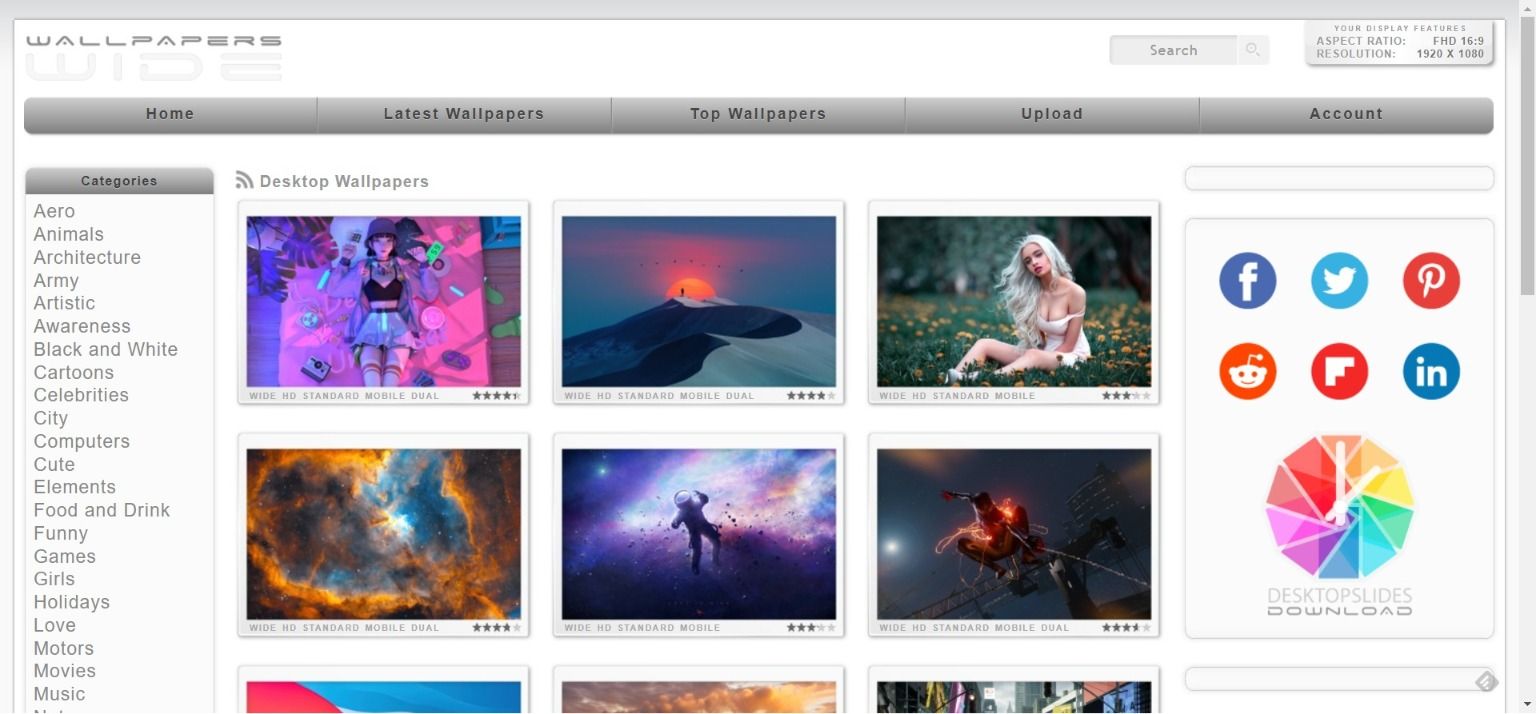Open the neon anime girl wallpaper

pyautogui.click(x=384, y=301)
